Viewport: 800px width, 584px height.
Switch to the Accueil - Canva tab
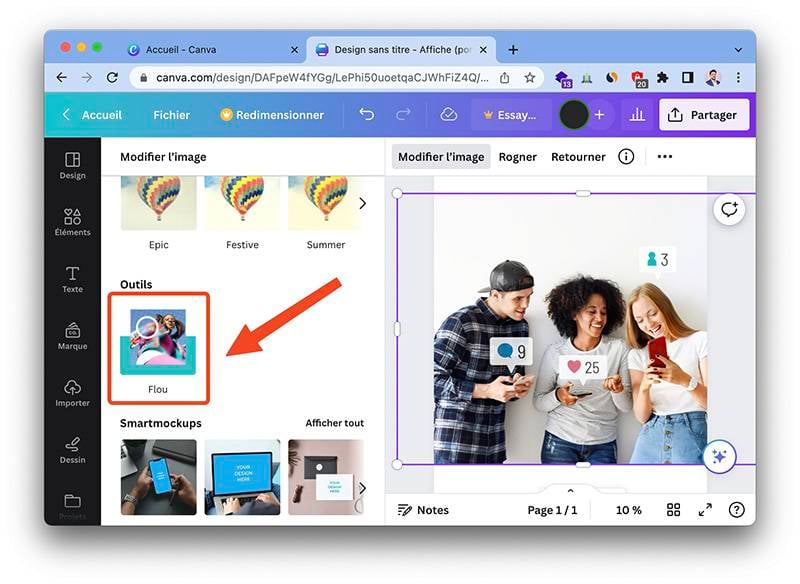pyautogui.click(x=181, y=49)
